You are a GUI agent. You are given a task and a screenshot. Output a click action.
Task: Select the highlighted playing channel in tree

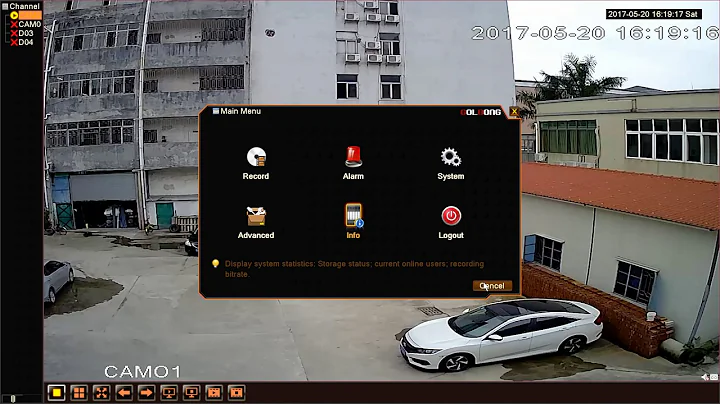click(30, 15)
